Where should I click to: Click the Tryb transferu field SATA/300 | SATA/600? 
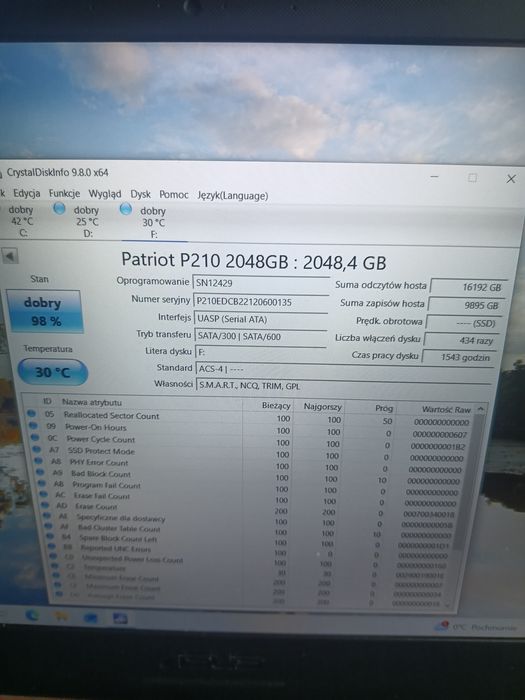[x=260, y=336]
